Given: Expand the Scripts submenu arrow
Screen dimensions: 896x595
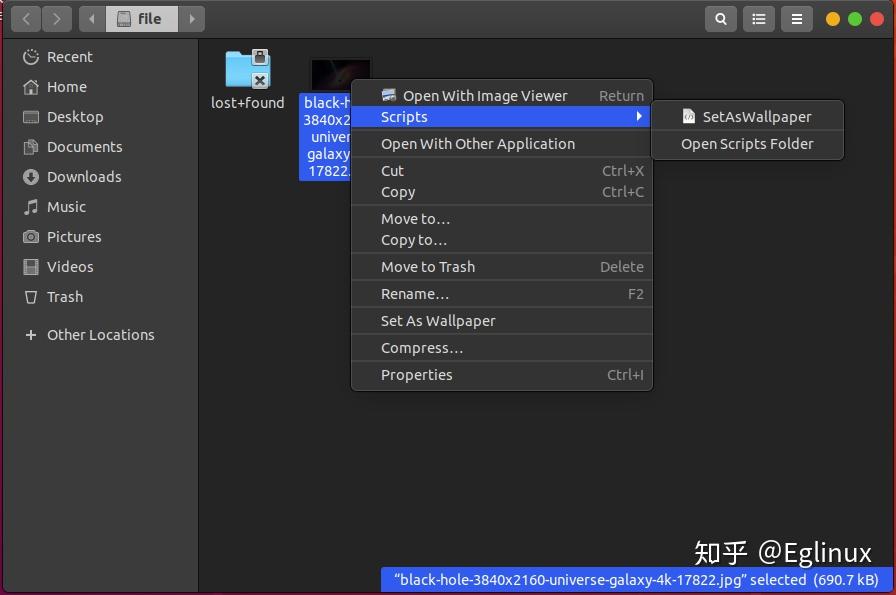Looking at the screenshot, I should [639, 117].
